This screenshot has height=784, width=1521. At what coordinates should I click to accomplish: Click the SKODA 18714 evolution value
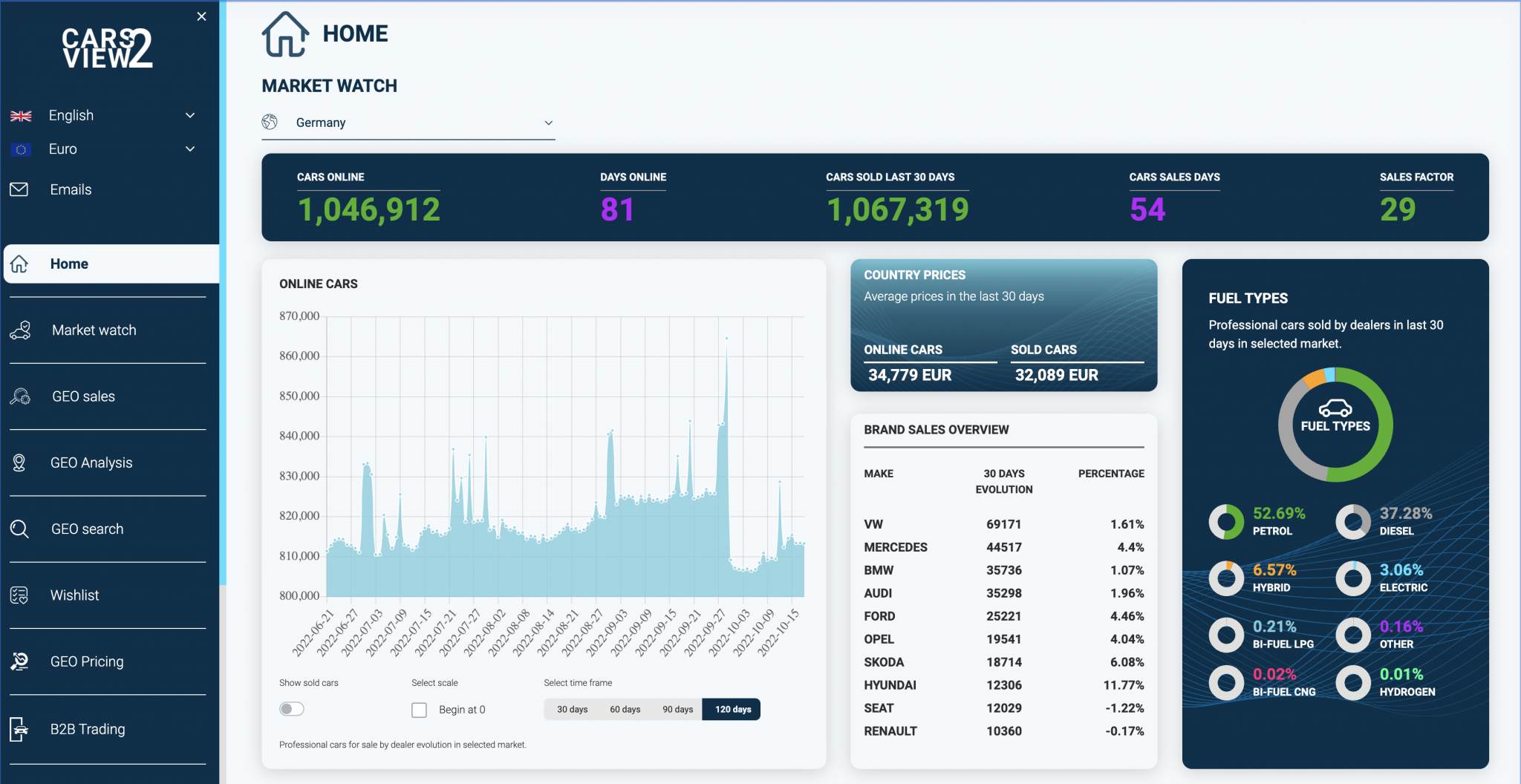point(1004,662)
